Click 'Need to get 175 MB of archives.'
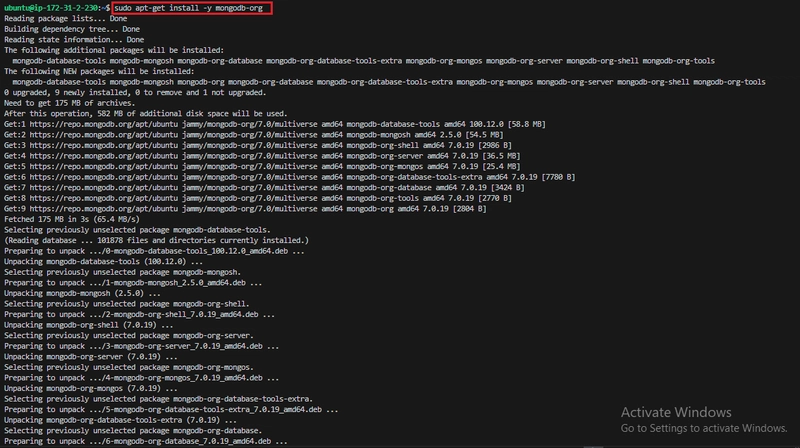This screenshot has height=448, width=800. [x=69, y=103]
